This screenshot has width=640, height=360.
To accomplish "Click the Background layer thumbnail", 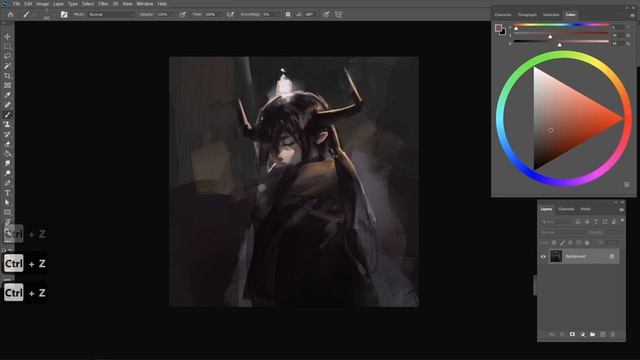I will tap(556, 257).
